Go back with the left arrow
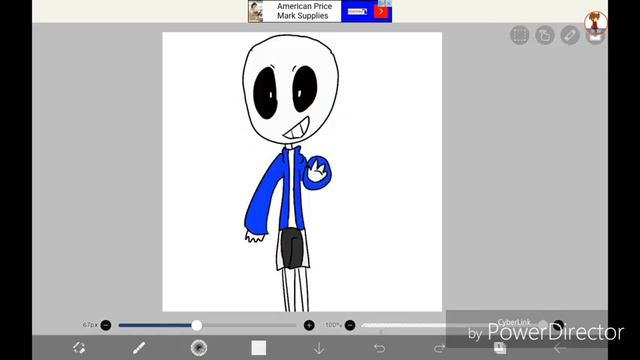Viewport: 640px width, 360px height. tap(560, 348)
